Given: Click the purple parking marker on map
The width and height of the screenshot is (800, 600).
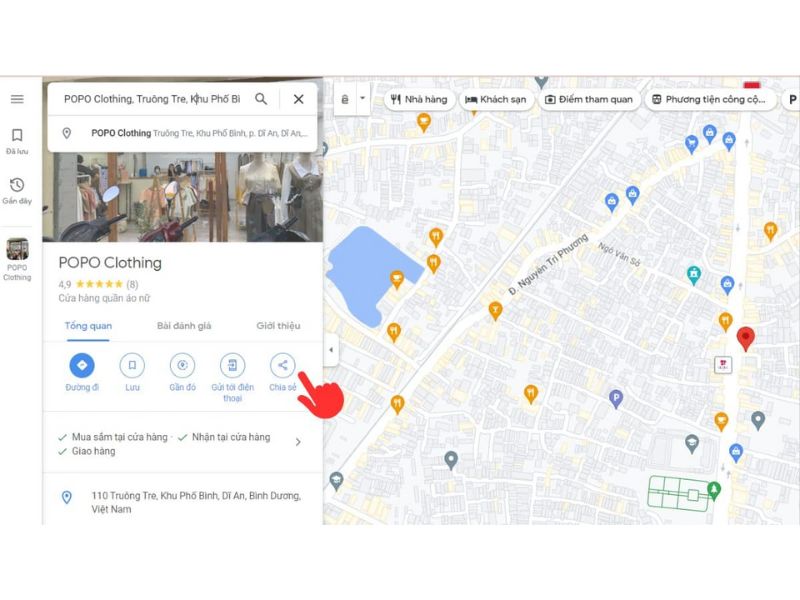Looking at the screenshot, I should [x=616, y=398].
